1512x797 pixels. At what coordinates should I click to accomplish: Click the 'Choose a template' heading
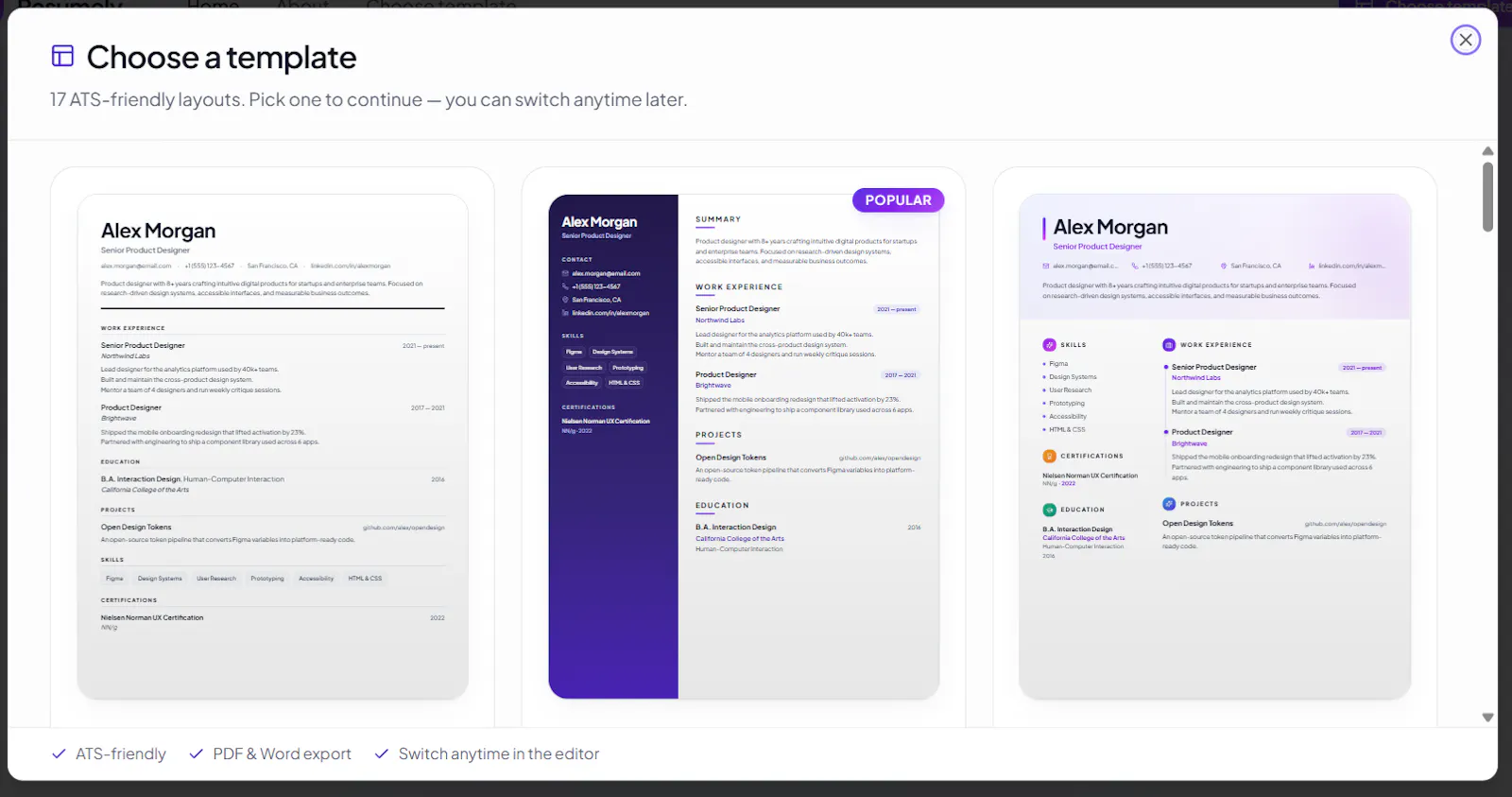(221, 58)
